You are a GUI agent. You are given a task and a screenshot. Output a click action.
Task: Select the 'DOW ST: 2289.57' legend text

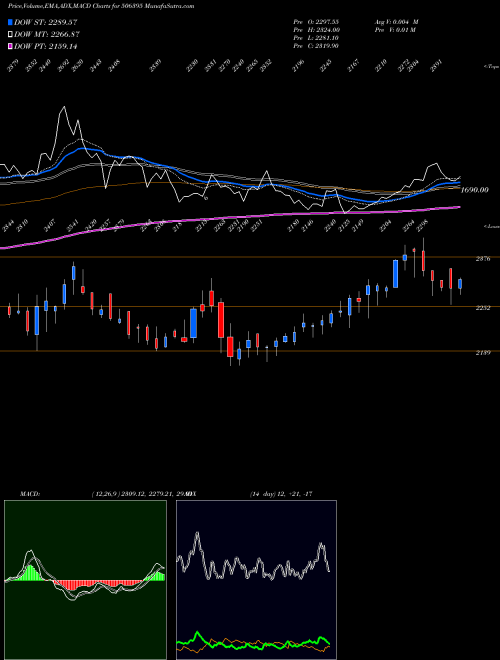click(46, 22)
